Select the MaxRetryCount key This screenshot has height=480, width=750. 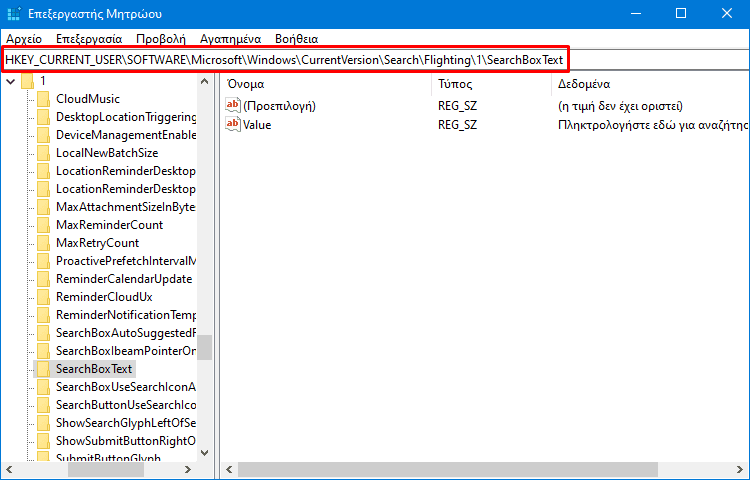click(97, 243)
